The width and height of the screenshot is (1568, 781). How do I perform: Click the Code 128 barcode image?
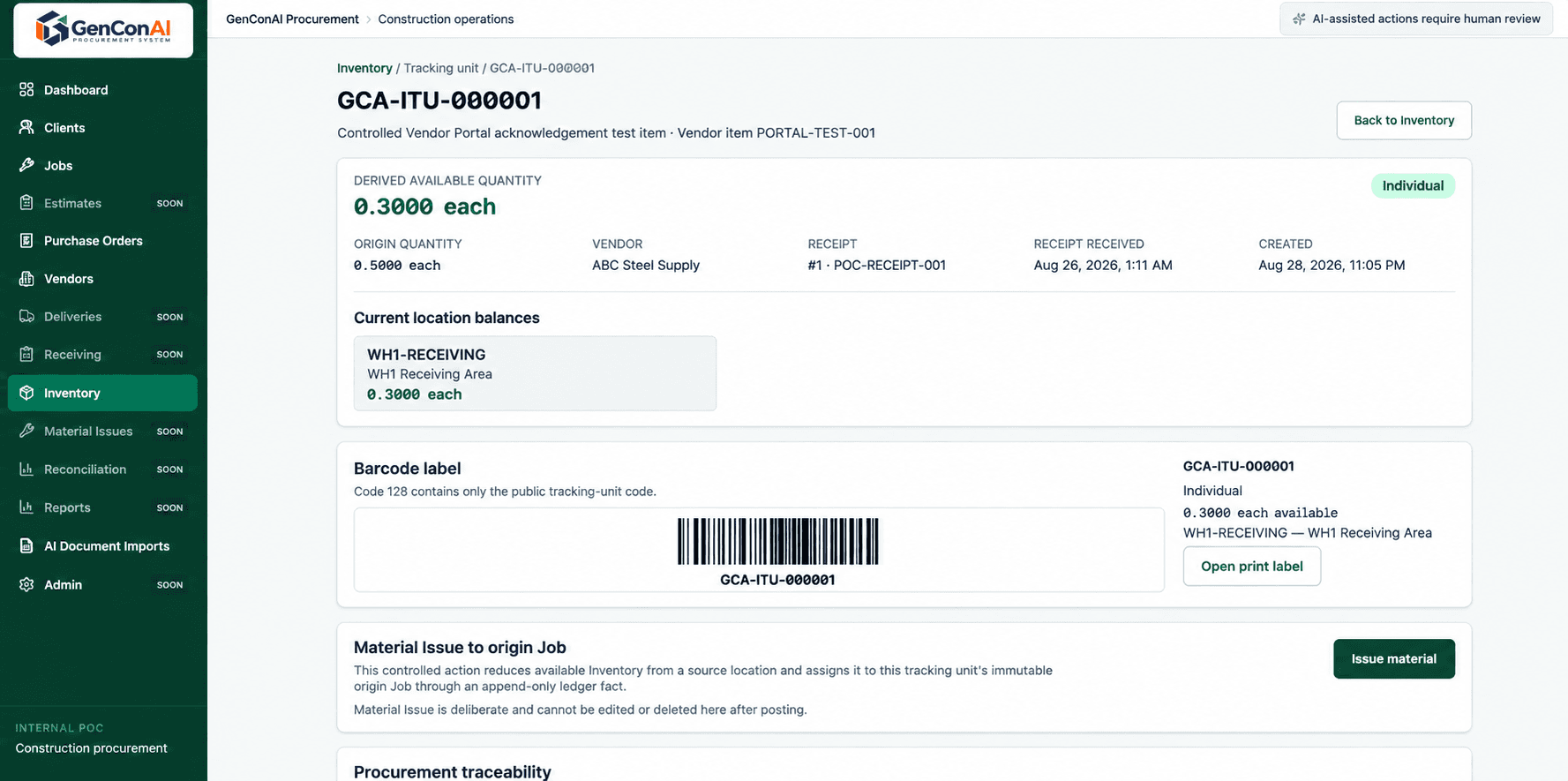(x=777, y=541)
